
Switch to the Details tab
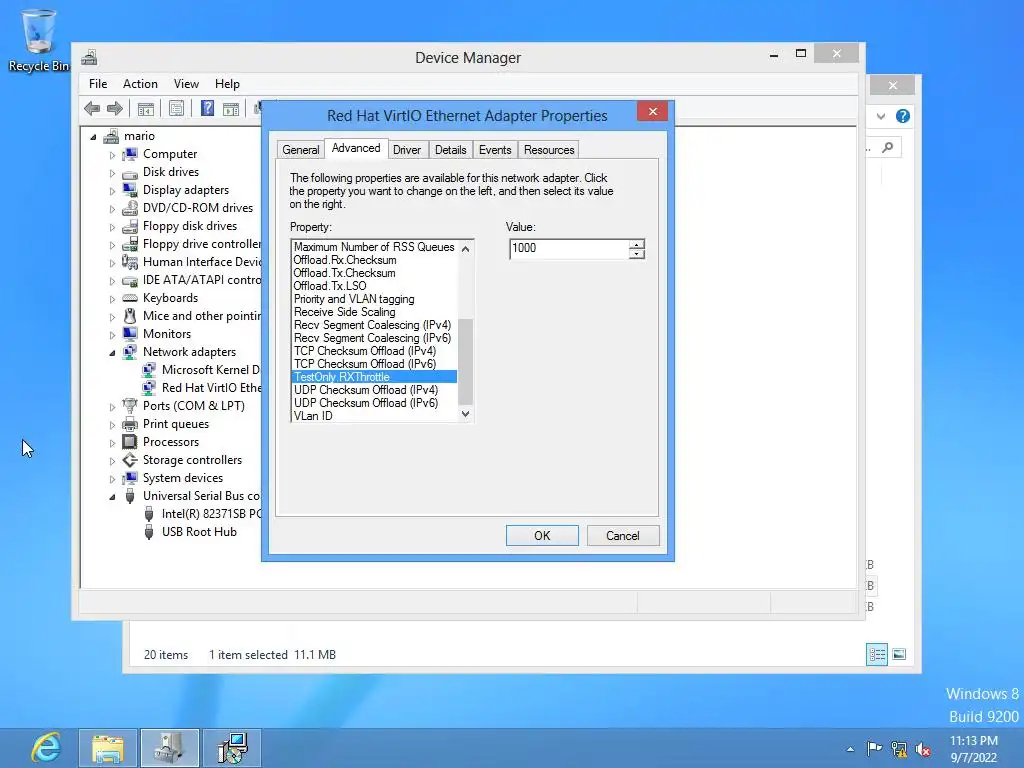click(451, 150)
